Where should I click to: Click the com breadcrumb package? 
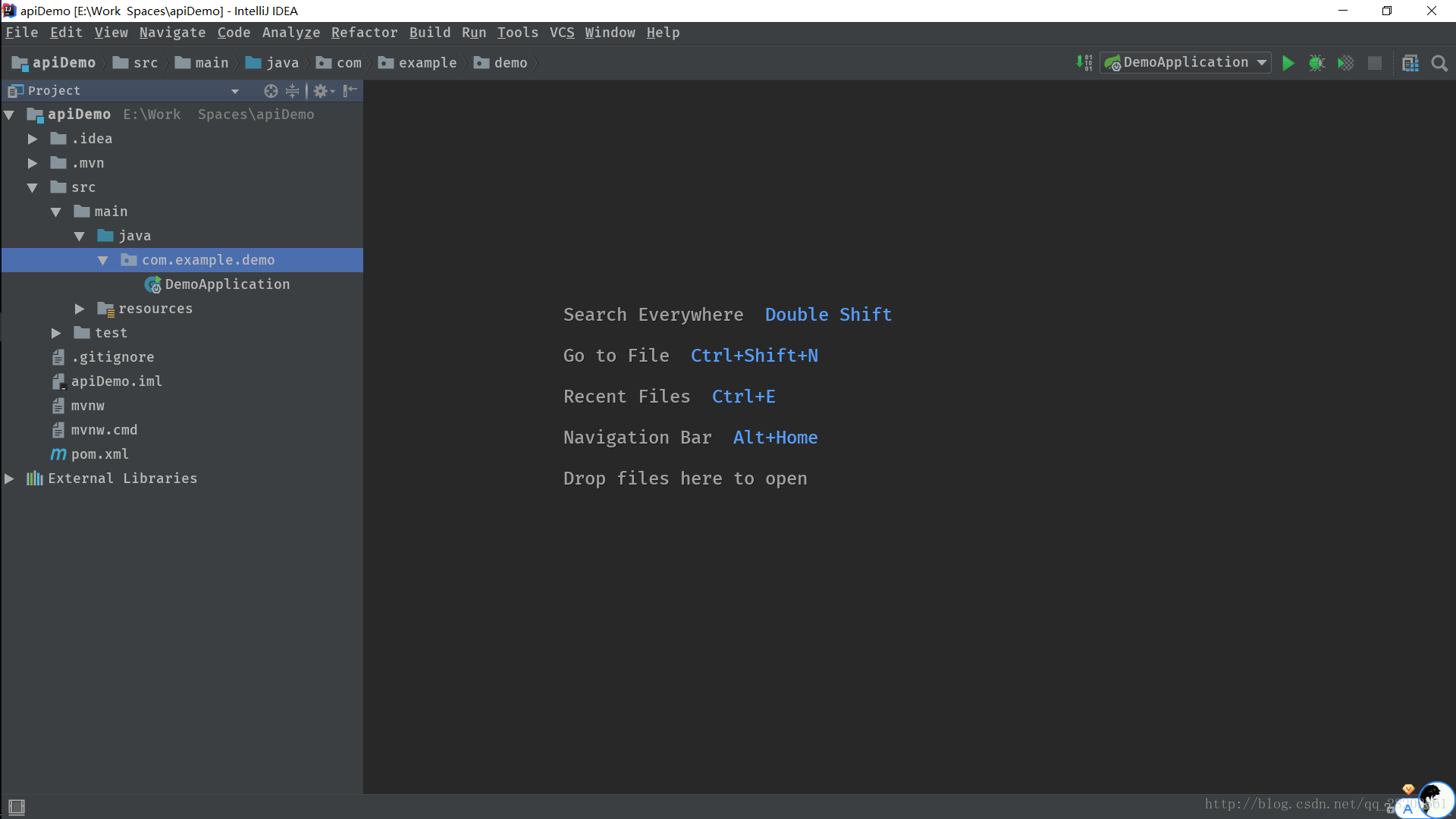339,63
